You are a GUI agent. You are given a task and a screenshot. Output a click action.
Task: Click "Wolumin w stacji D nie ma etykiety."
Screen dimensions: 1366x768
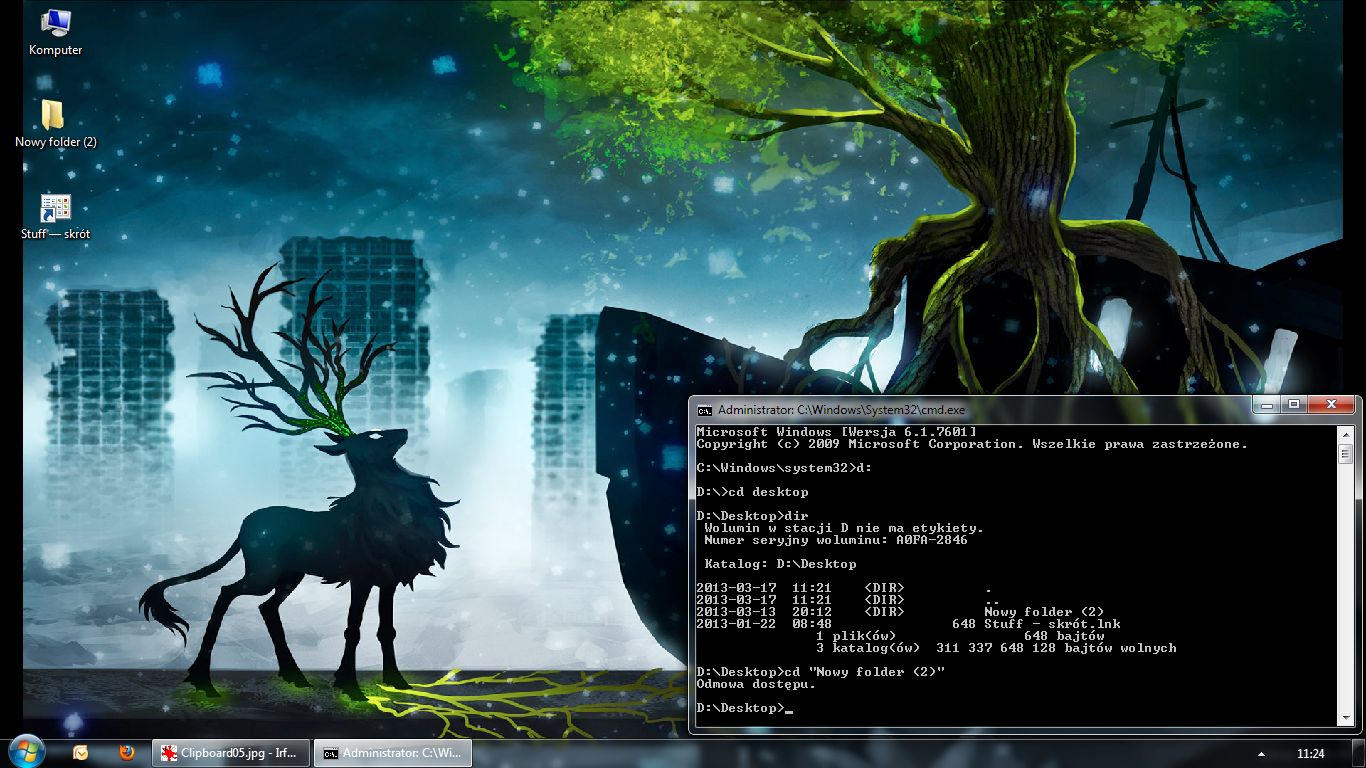844,528
